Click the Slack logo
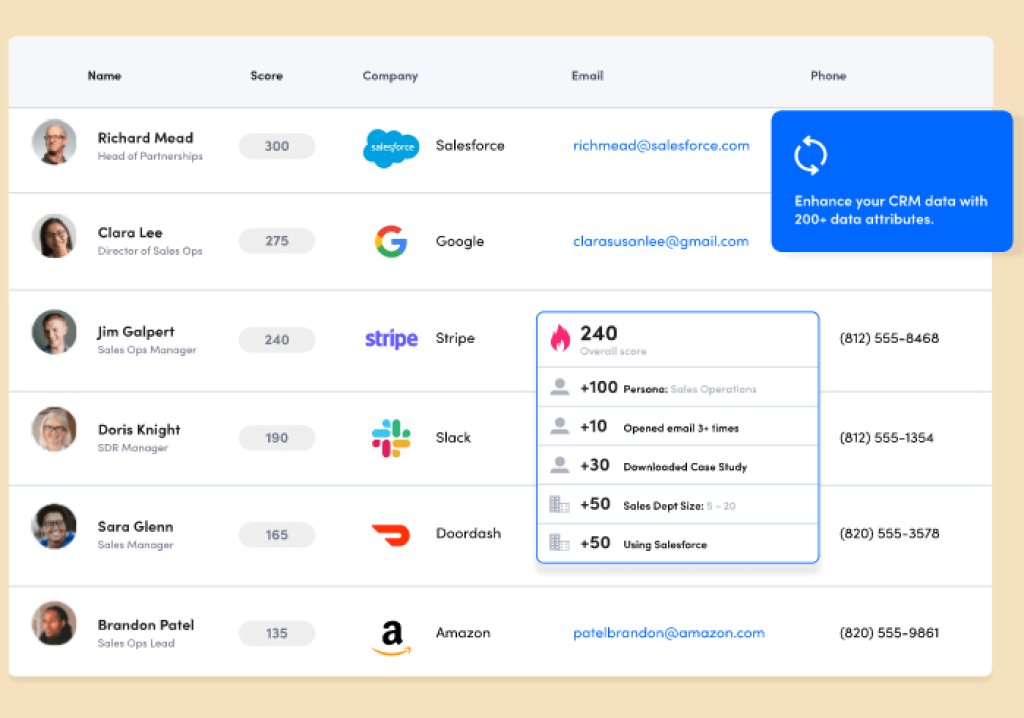 [391, 438]
